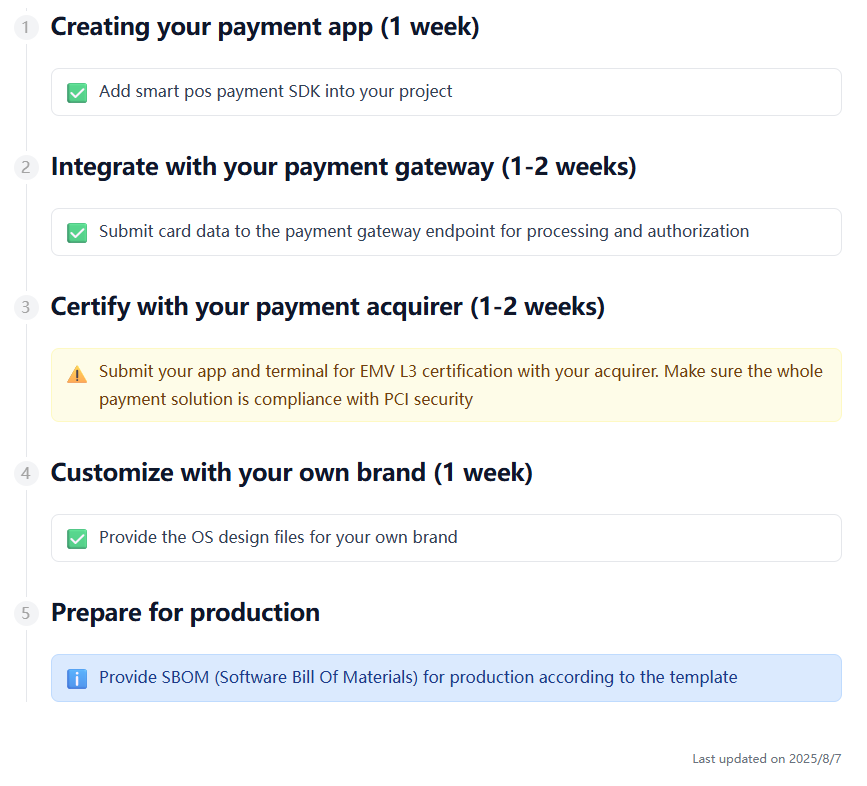
Task: Click 'Provide the OS design files' text
Action: [278, 538]
